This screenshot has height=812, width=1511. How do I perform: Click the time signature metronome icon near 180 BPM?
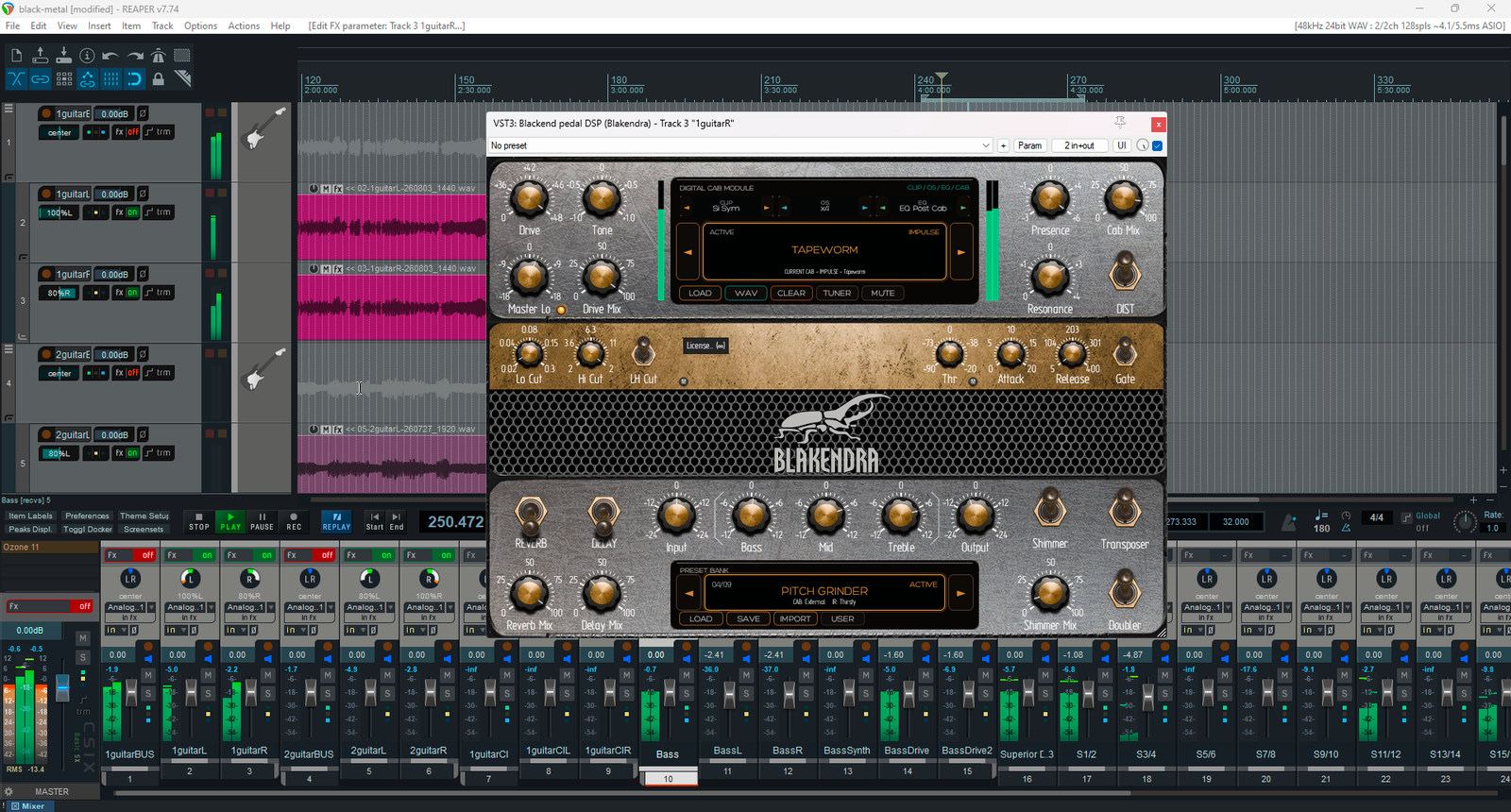point(1289,521)
